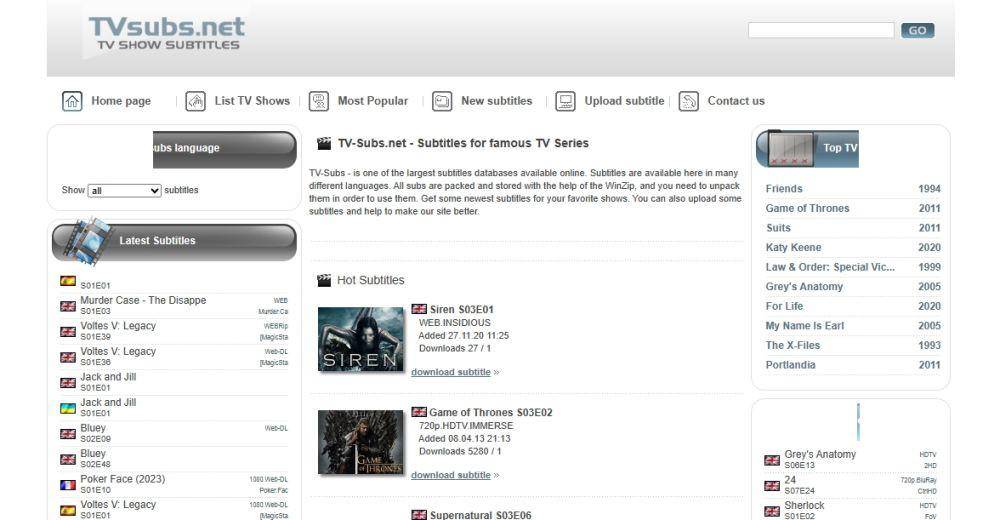Open Game of Thrones in Top TV list
Viewport: 1000px width, 520px height.
807,208
